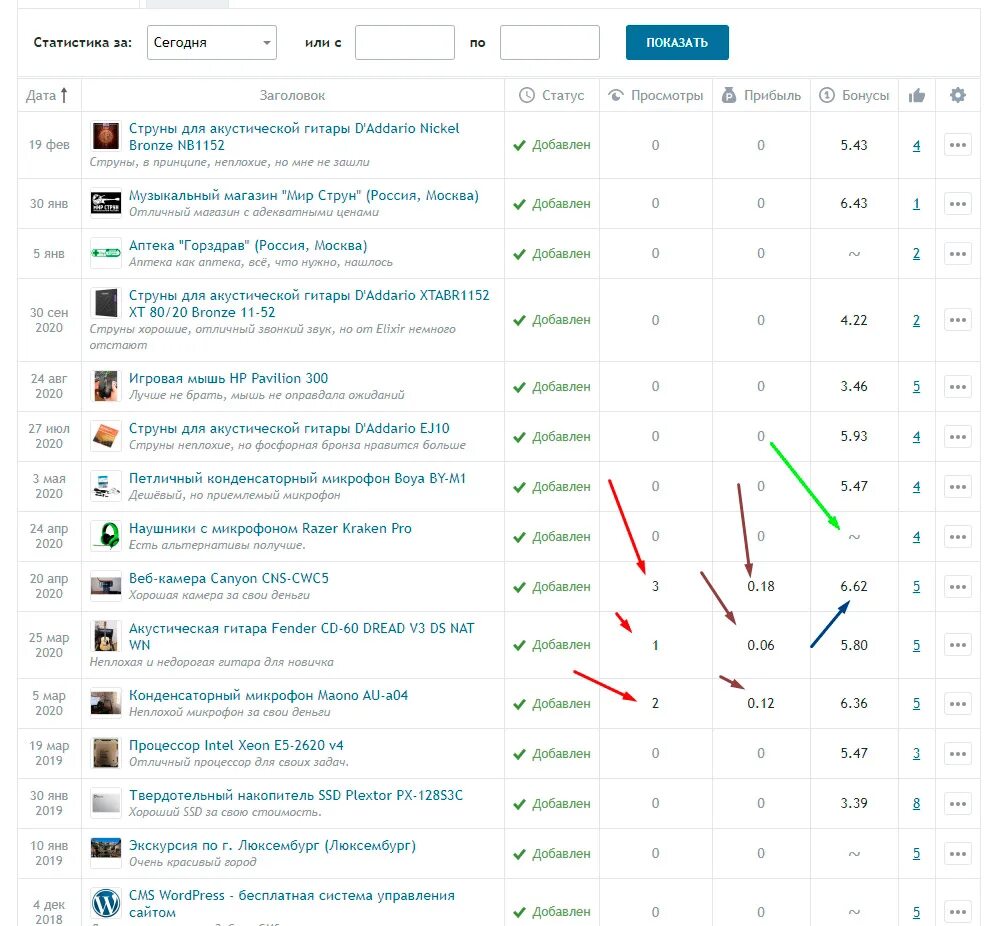Open review 'CMS WordPress' title link
Viewport: 1005px width, 926px height.
(x=292, y=904)
